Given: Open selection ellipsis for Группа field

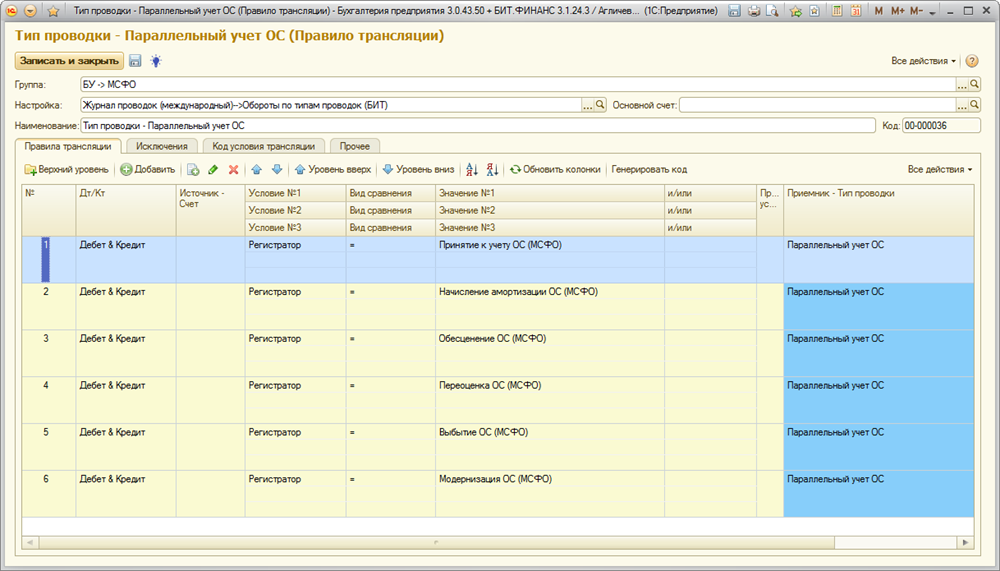Looking at the screenshot, I should tap(962, 85).
